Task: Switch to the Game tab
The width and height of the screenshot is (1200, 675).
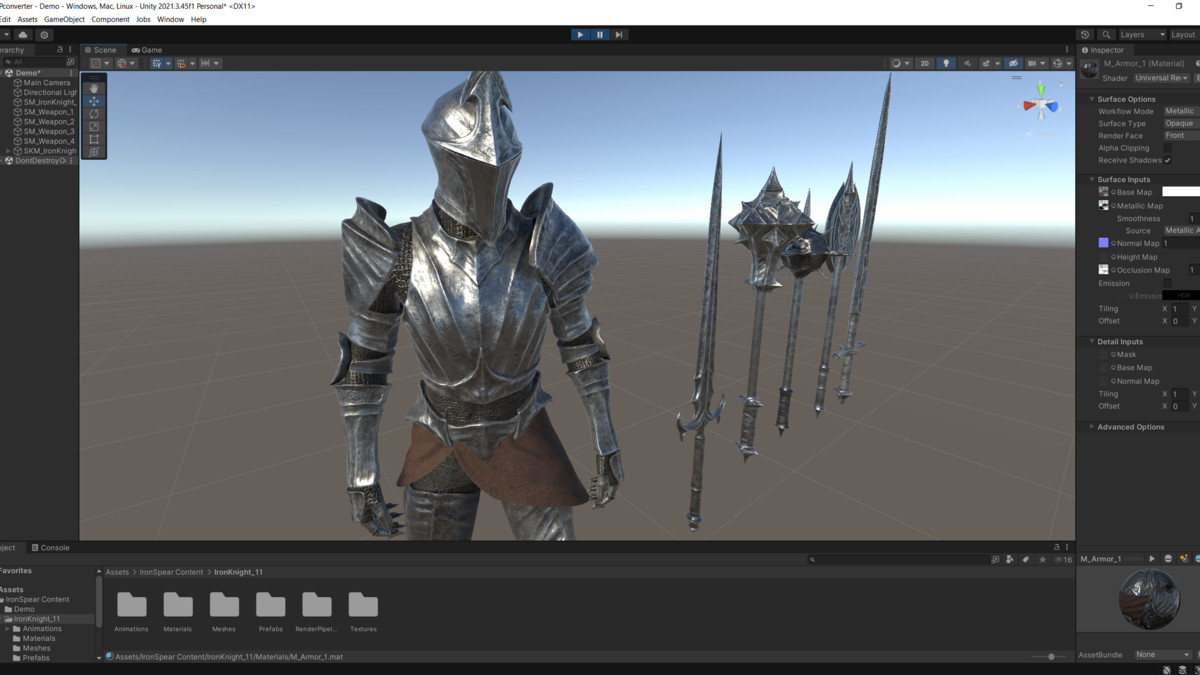Action: [147, 50]
